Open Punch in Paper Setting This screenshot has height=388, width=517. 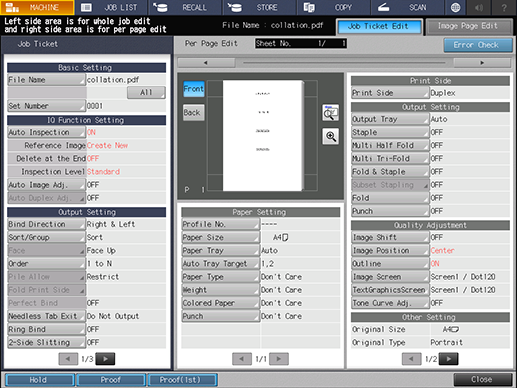tap(220, 316)
